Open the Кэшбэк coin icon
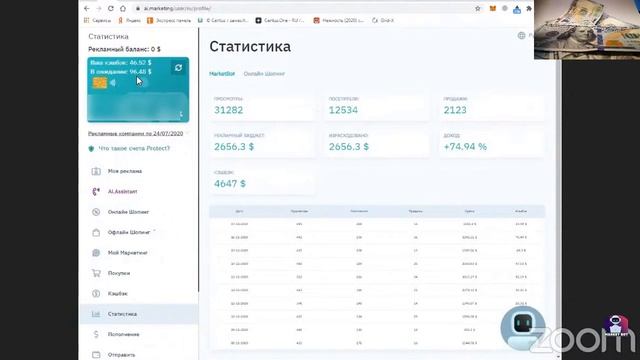 [x=96, y=293]
